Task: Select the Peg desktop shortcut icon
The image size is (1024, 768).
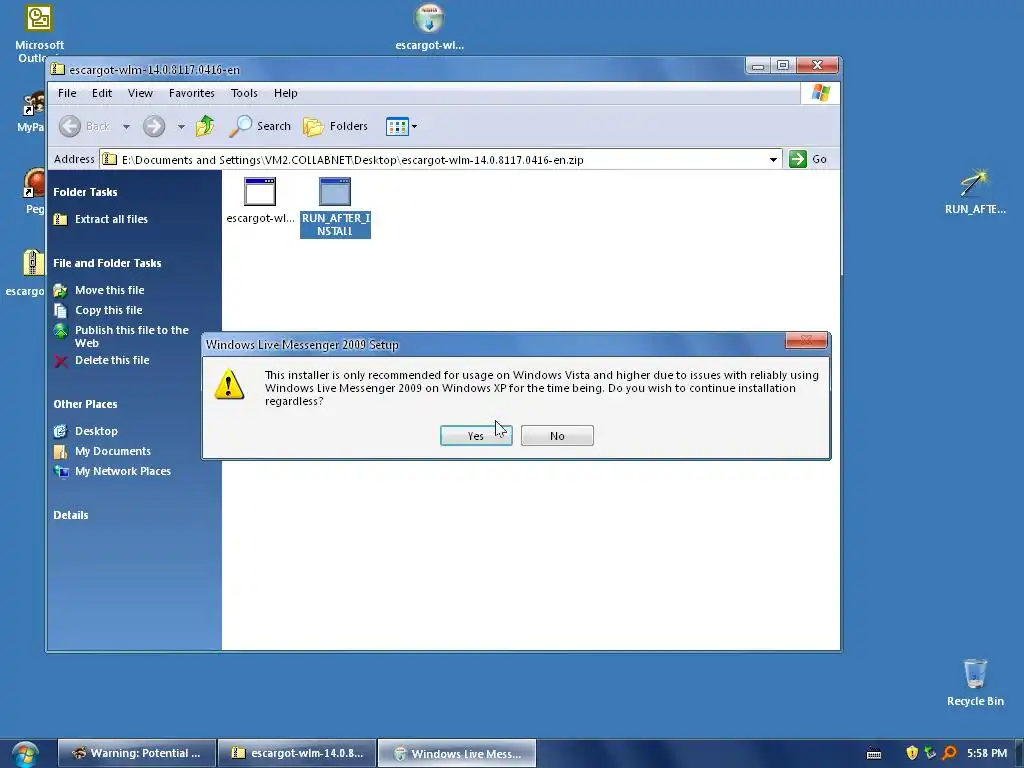Action: click(x=34, y=191)
